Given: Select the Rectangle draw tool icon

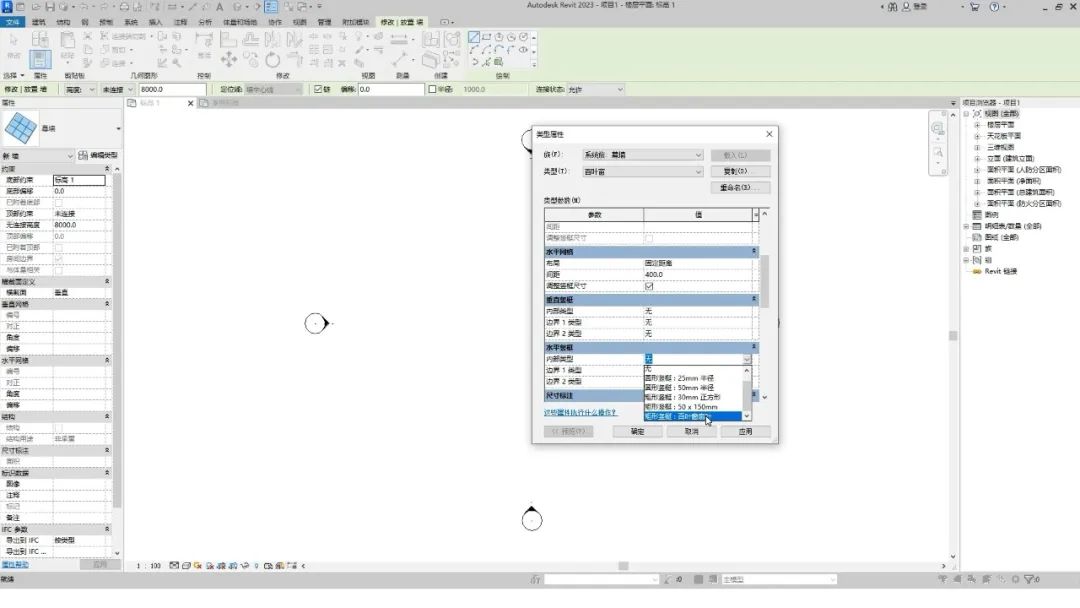Looking at the screenshot, I should tap(486, 37).
